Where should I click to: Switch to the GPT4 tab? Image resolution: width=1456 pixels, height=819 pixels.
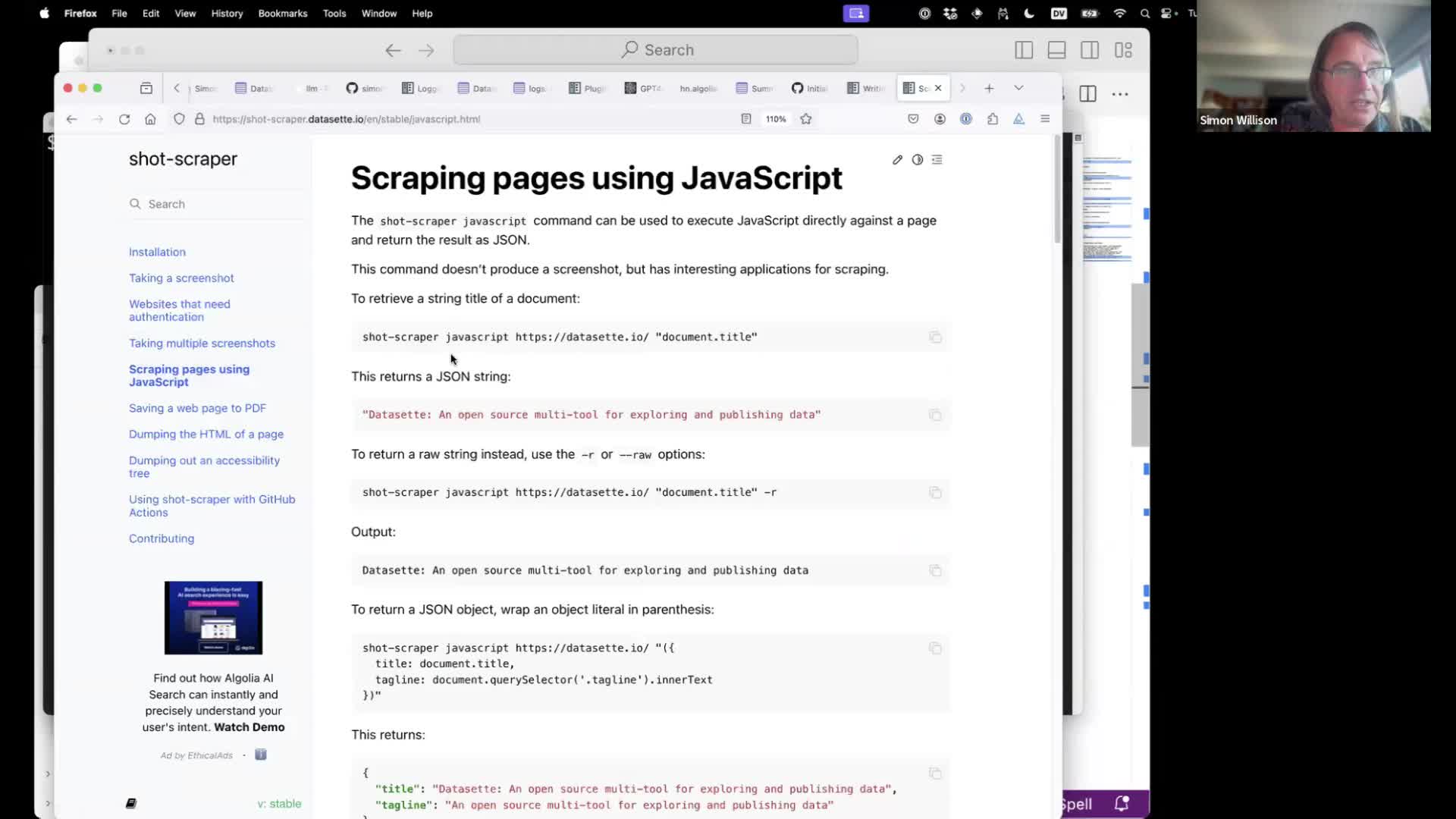pos(643,88)
